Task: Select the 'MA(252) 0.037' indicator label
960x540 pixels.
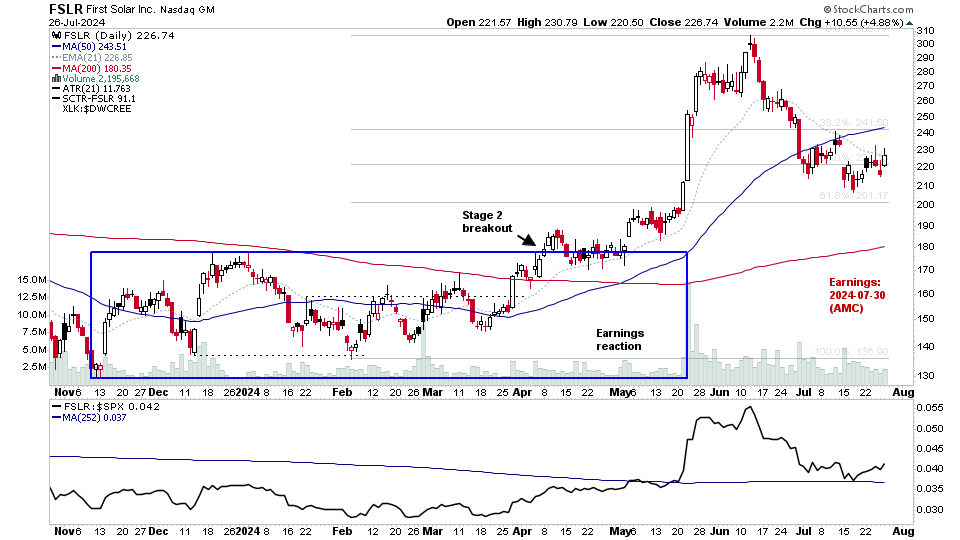Action: tap(94, 418)
